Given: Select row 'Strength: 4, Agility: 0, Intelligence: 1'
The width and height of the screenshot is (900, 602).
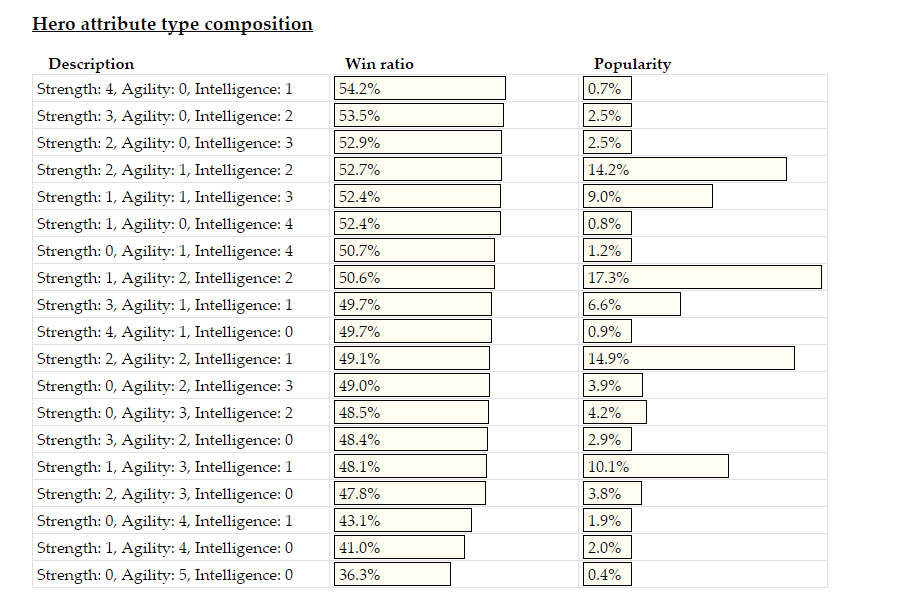Looking at the screenshot, I should (x=165, y=89).
